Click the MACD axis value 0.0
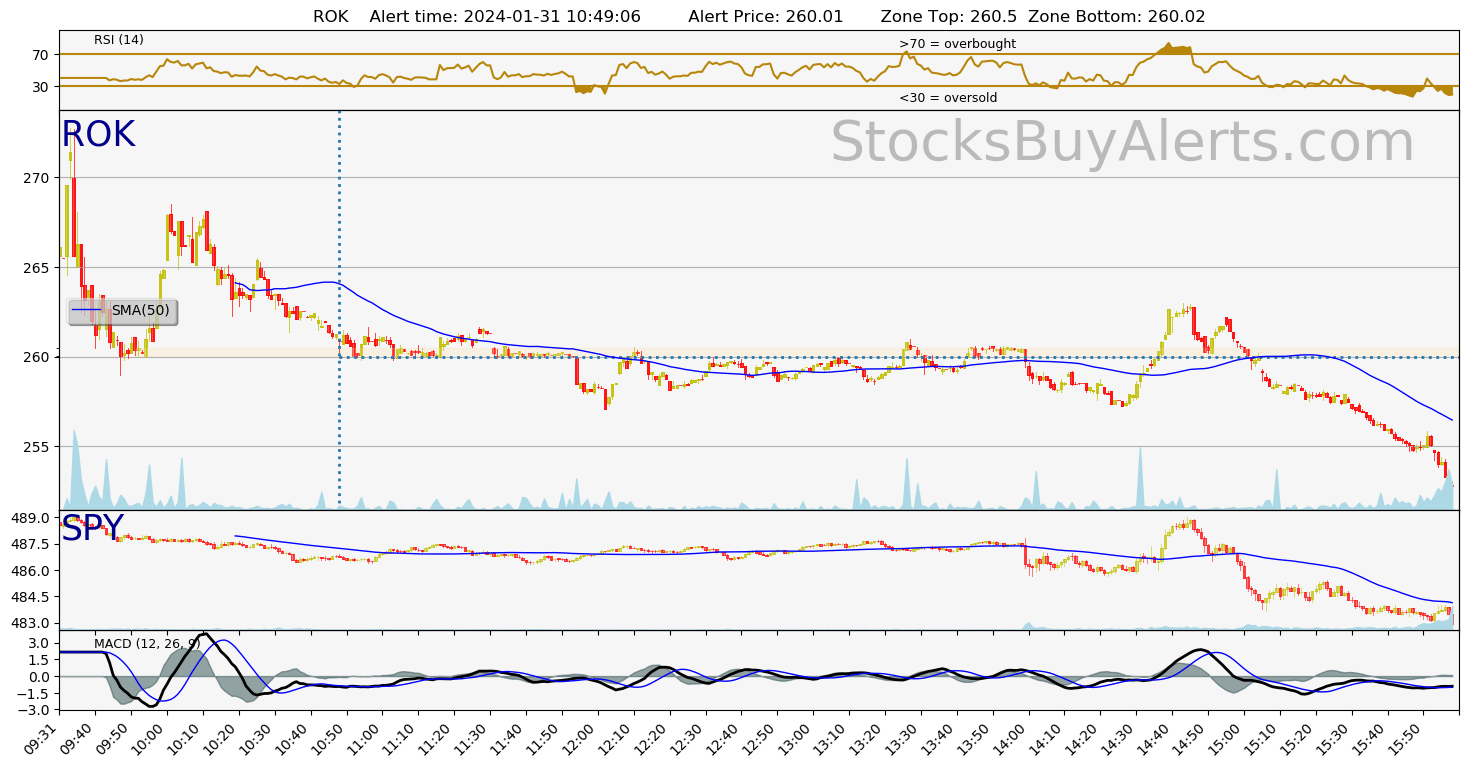This screenshot has height=768, width=1474. point(38,676)
